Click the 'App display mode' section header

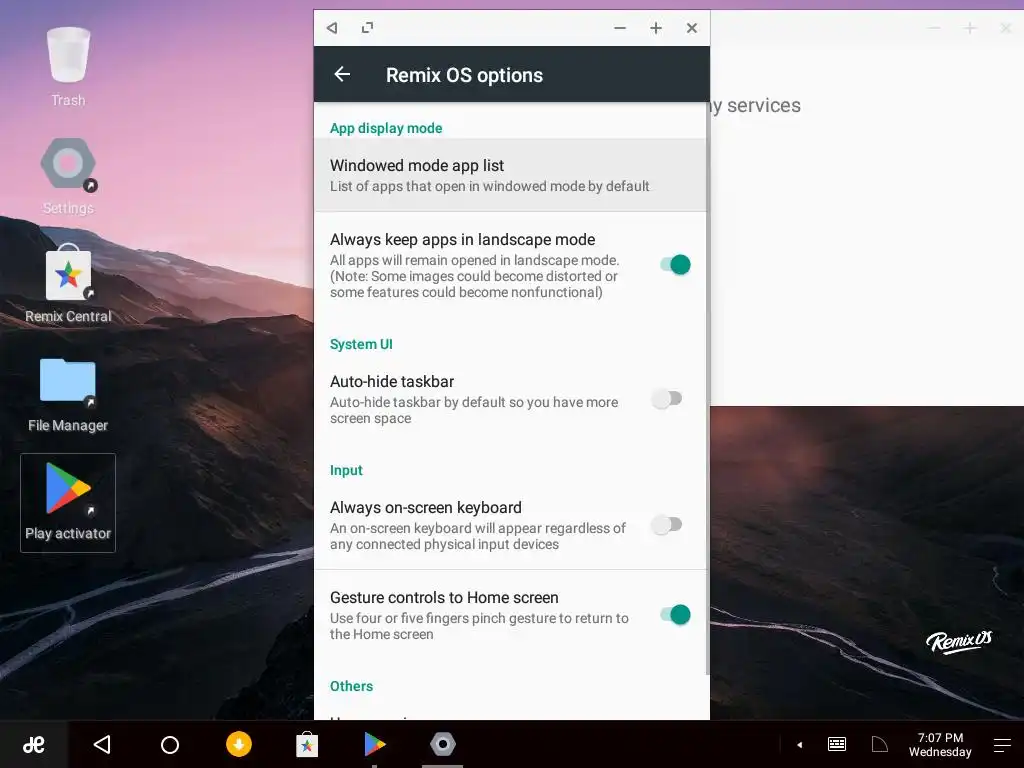(386, 128)
